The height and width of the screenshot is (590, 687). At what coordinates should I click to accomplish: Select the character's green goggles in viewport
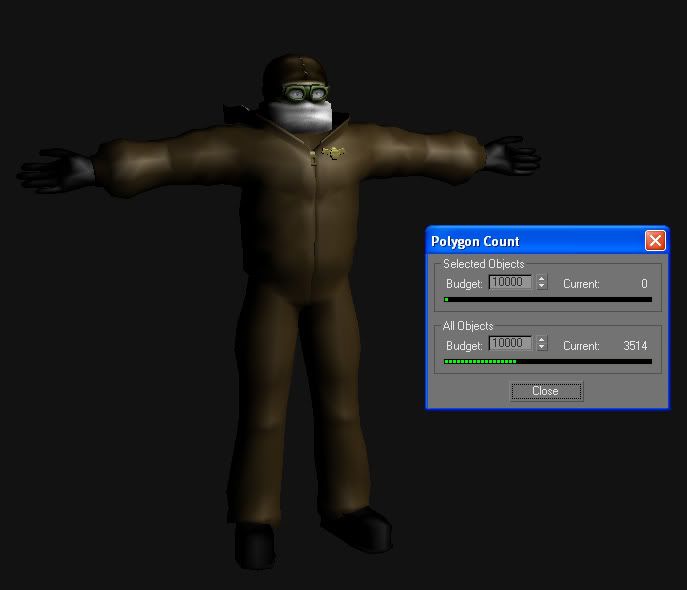306,95
